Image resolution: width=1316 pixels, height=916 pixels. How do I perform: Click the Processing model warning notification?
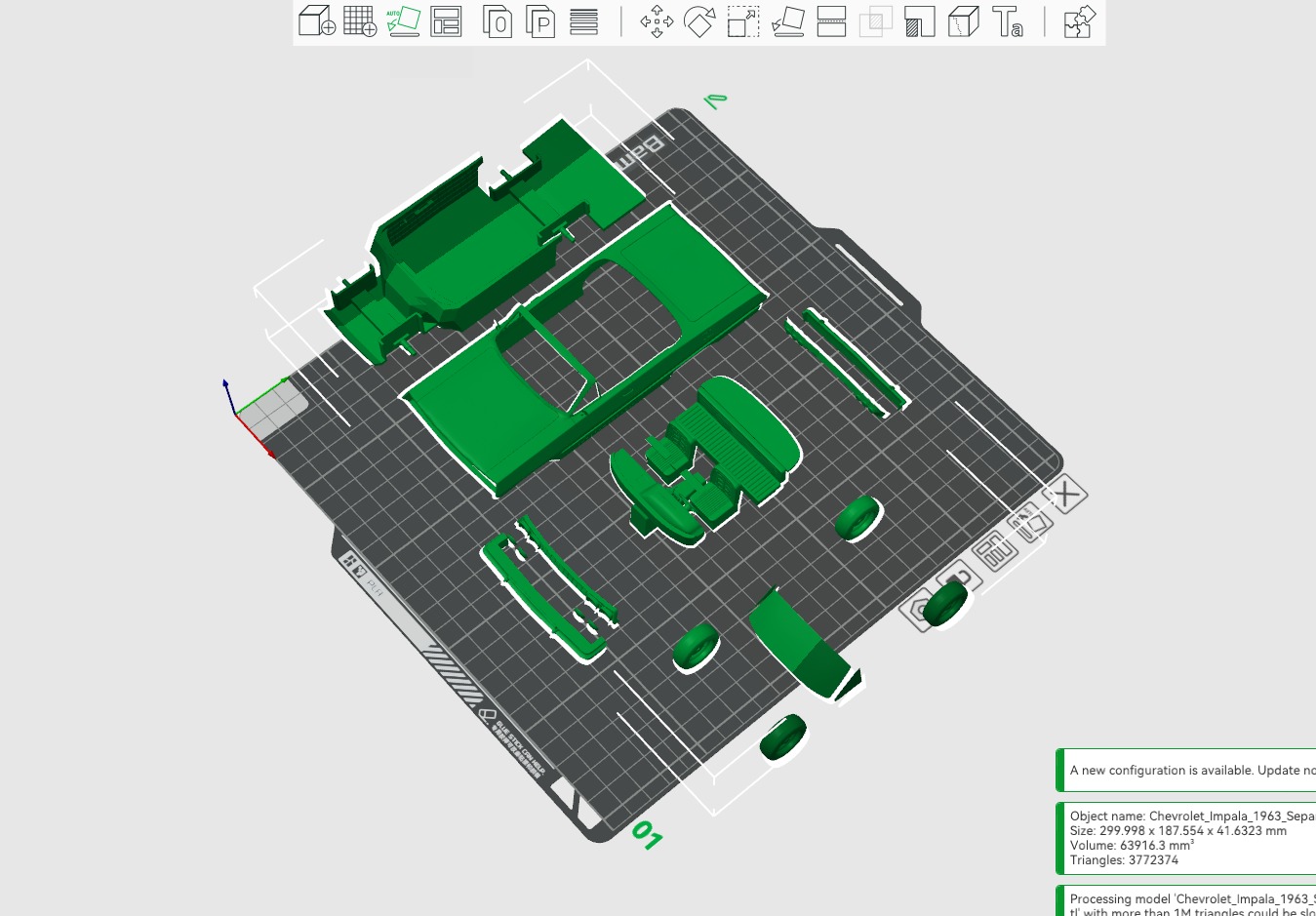tap(1186, 903)
